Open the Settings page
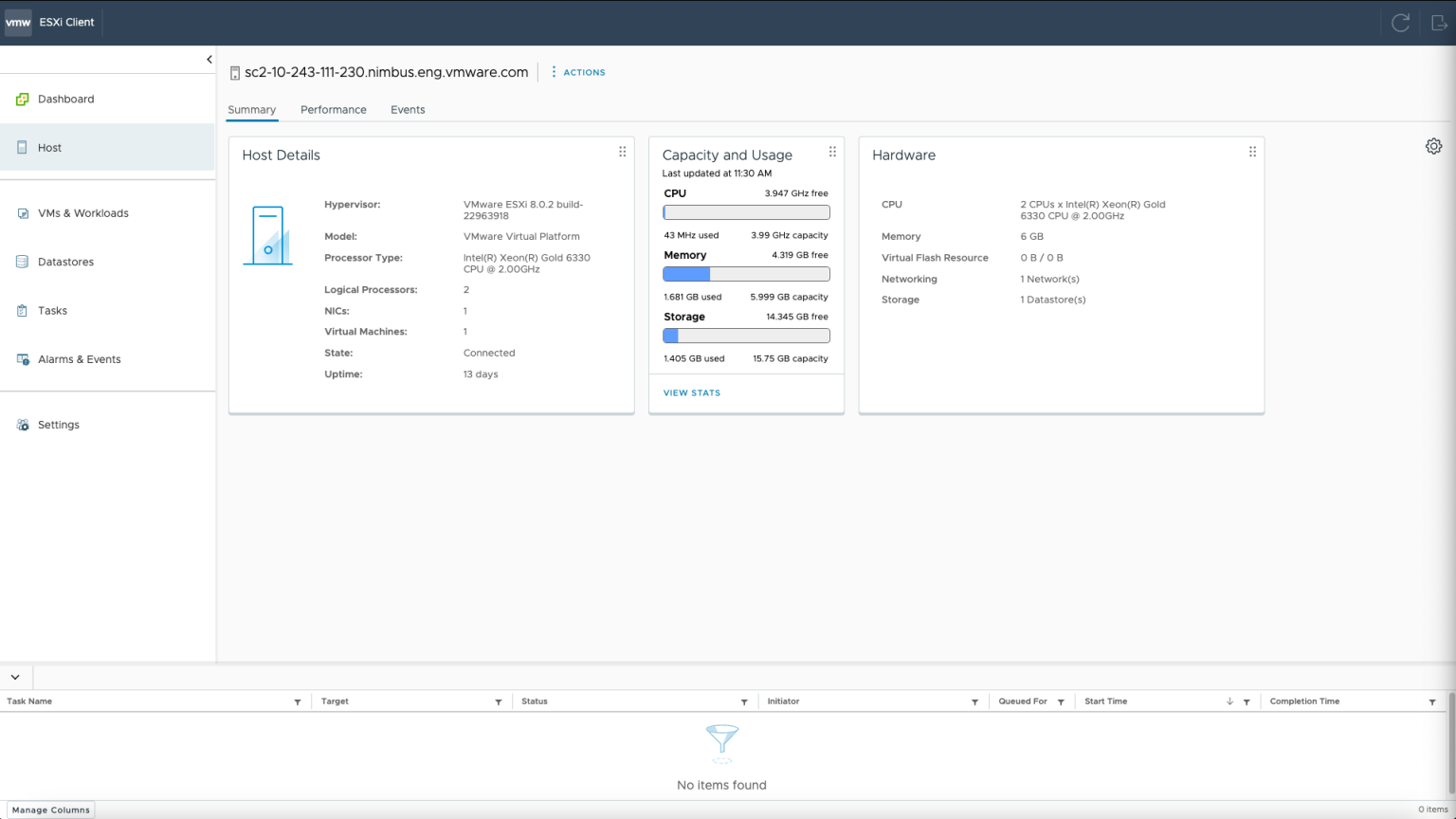Screen dimensions: 1456x819 click(108, 425)
